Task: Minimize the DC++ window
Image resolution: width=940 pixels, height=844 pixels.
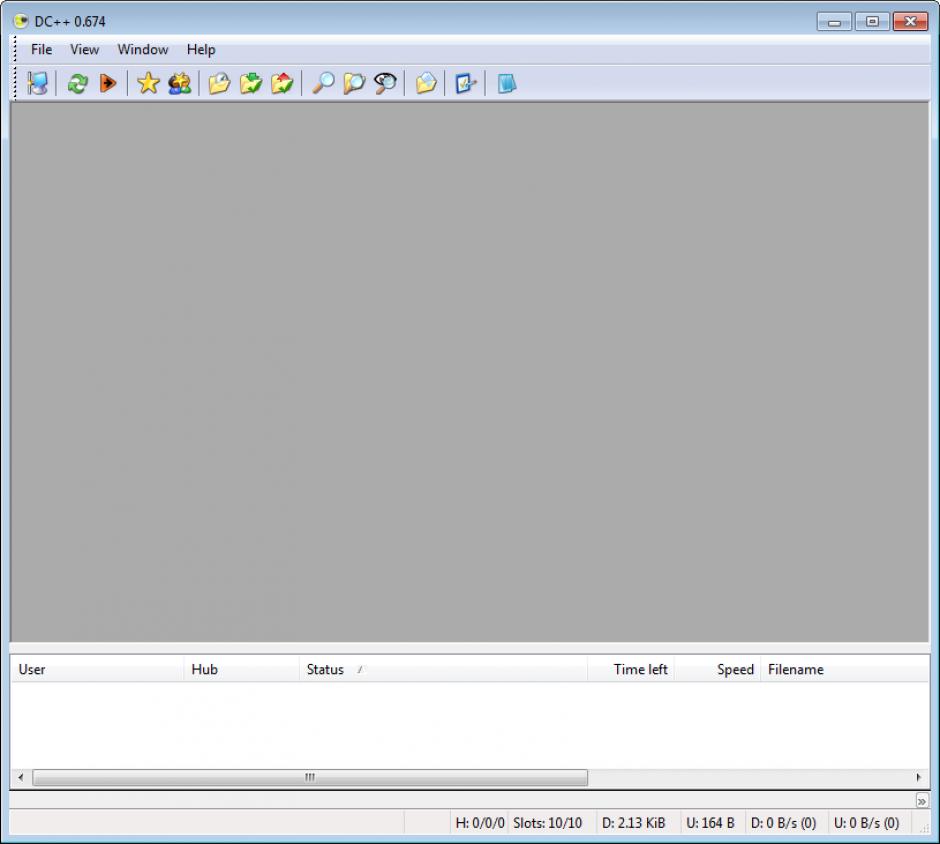Action: click(x=834, y=22)
